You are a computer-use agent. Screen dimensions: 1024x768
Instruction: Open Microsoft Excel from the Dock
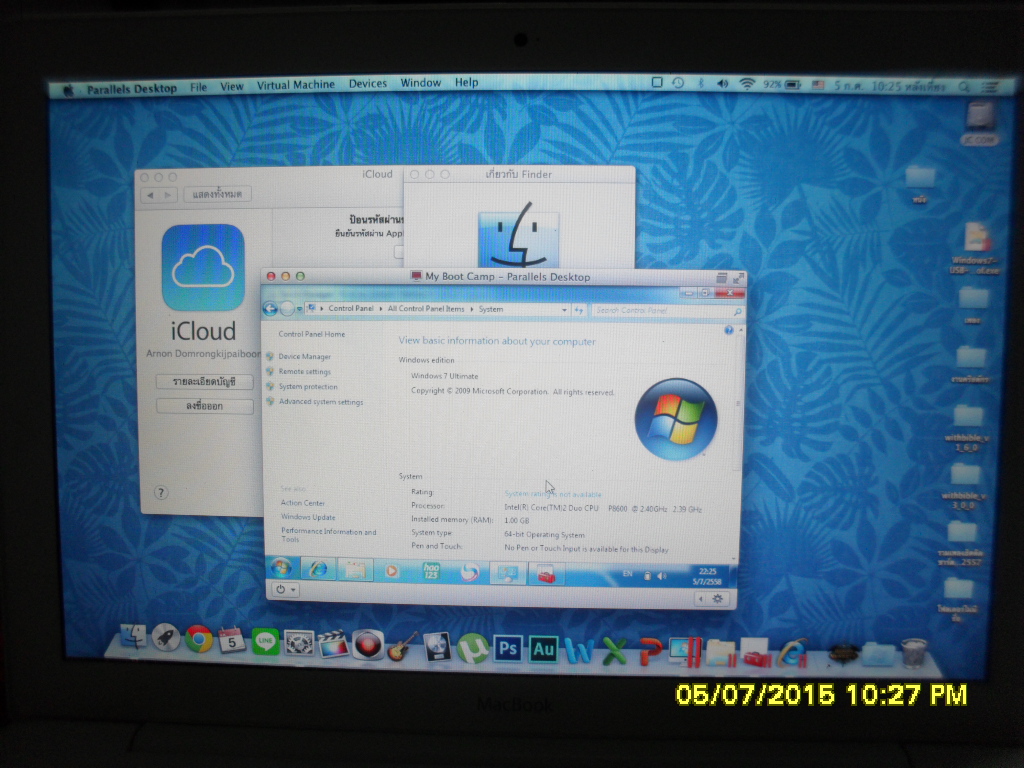(614, 652)
